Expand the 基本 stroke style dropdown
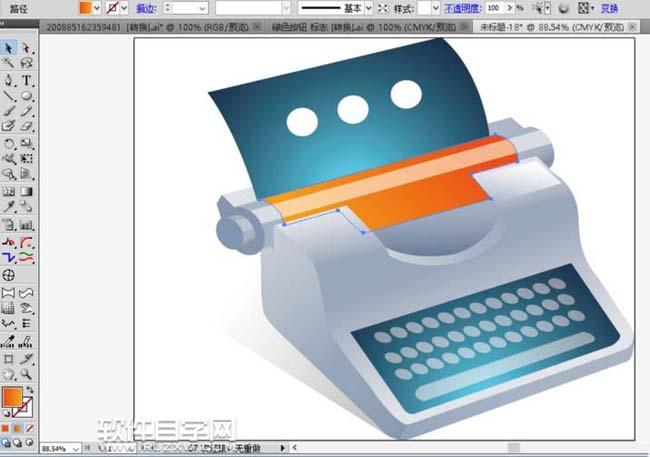This screenshot has width=650, height=457. pos(368,8)
